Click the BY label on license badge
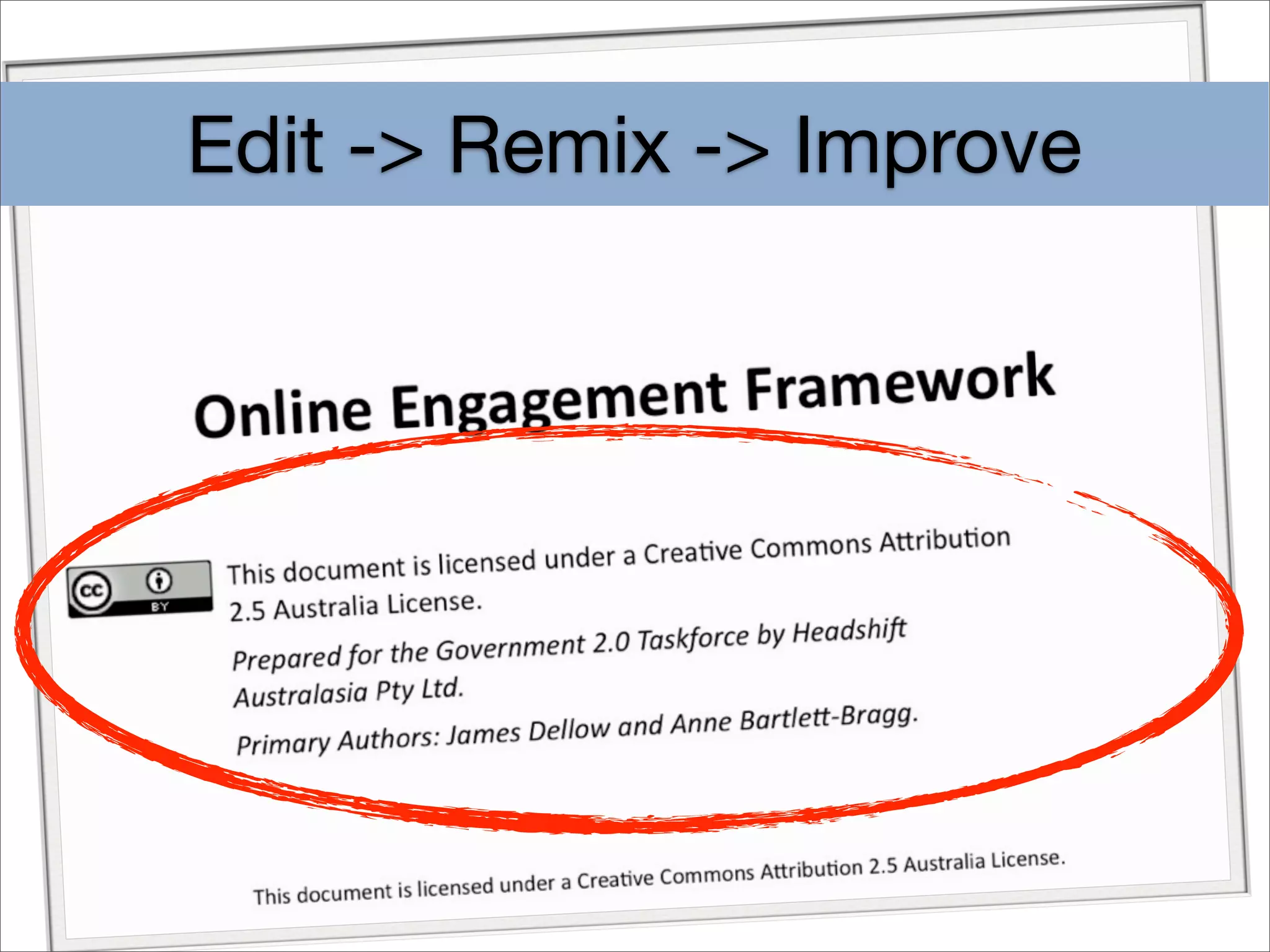The width and height of the screenshot is (1270, 952). click(x=159, y=606)
